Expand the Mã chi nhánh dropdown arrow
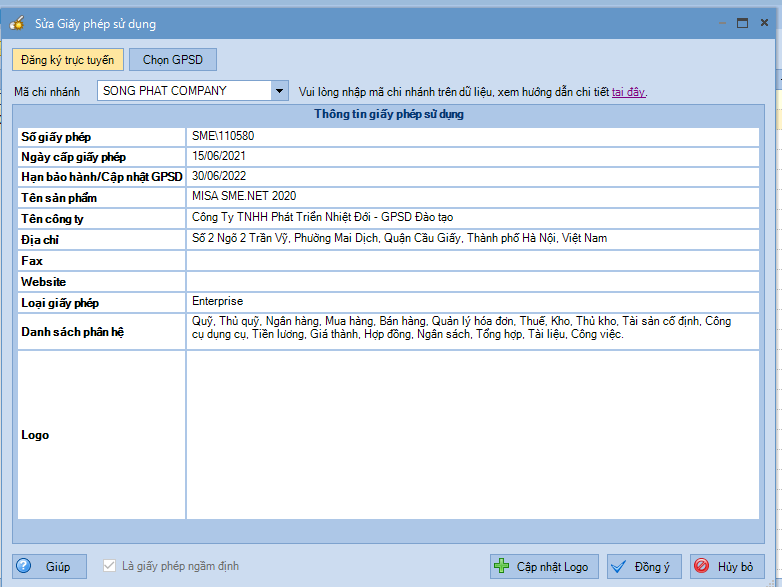782x587 pixels. (x=279, y=91)
